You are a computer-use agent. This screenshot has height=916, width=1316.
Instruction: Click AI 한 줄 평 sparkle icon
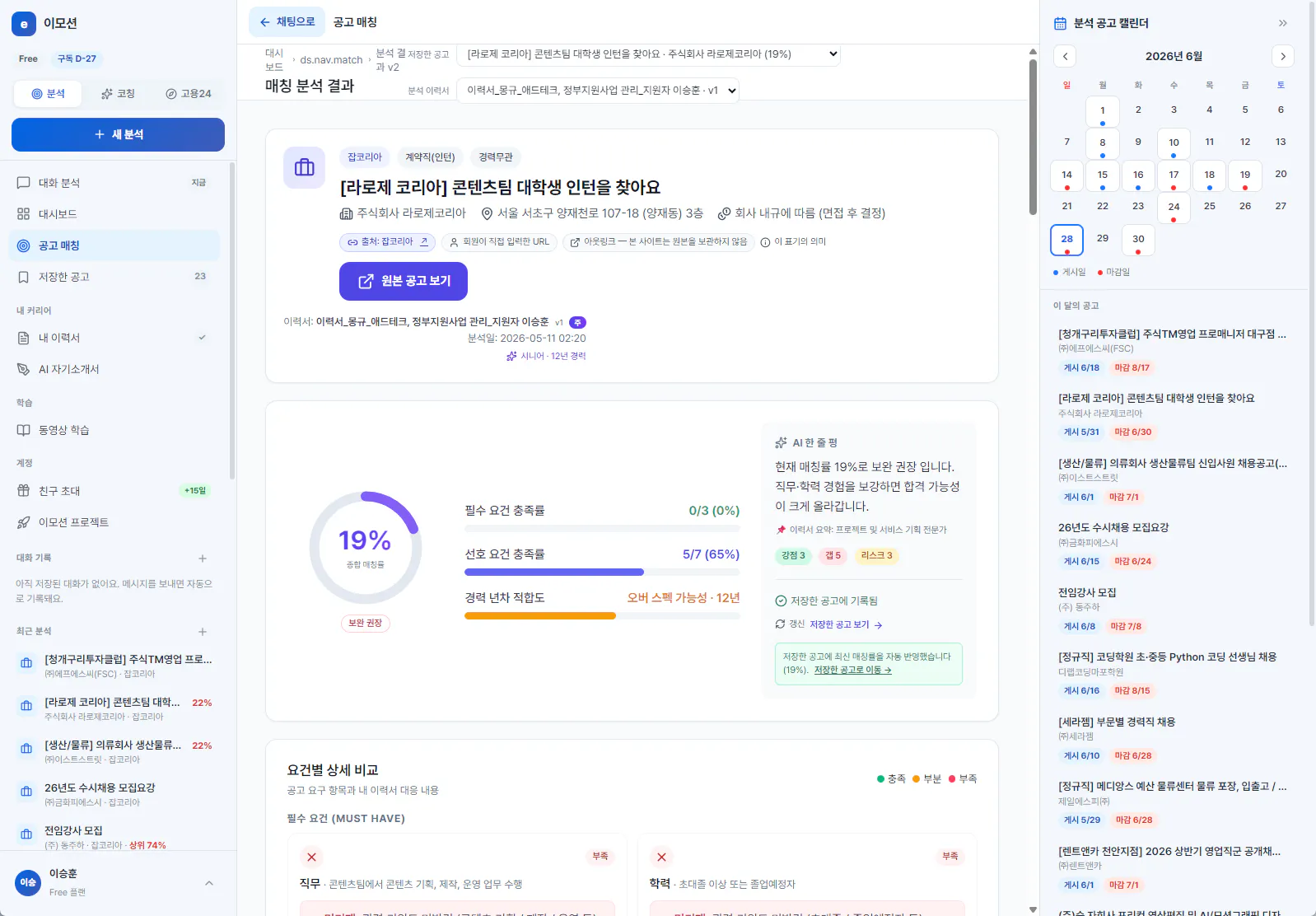[x=781, y=442]
